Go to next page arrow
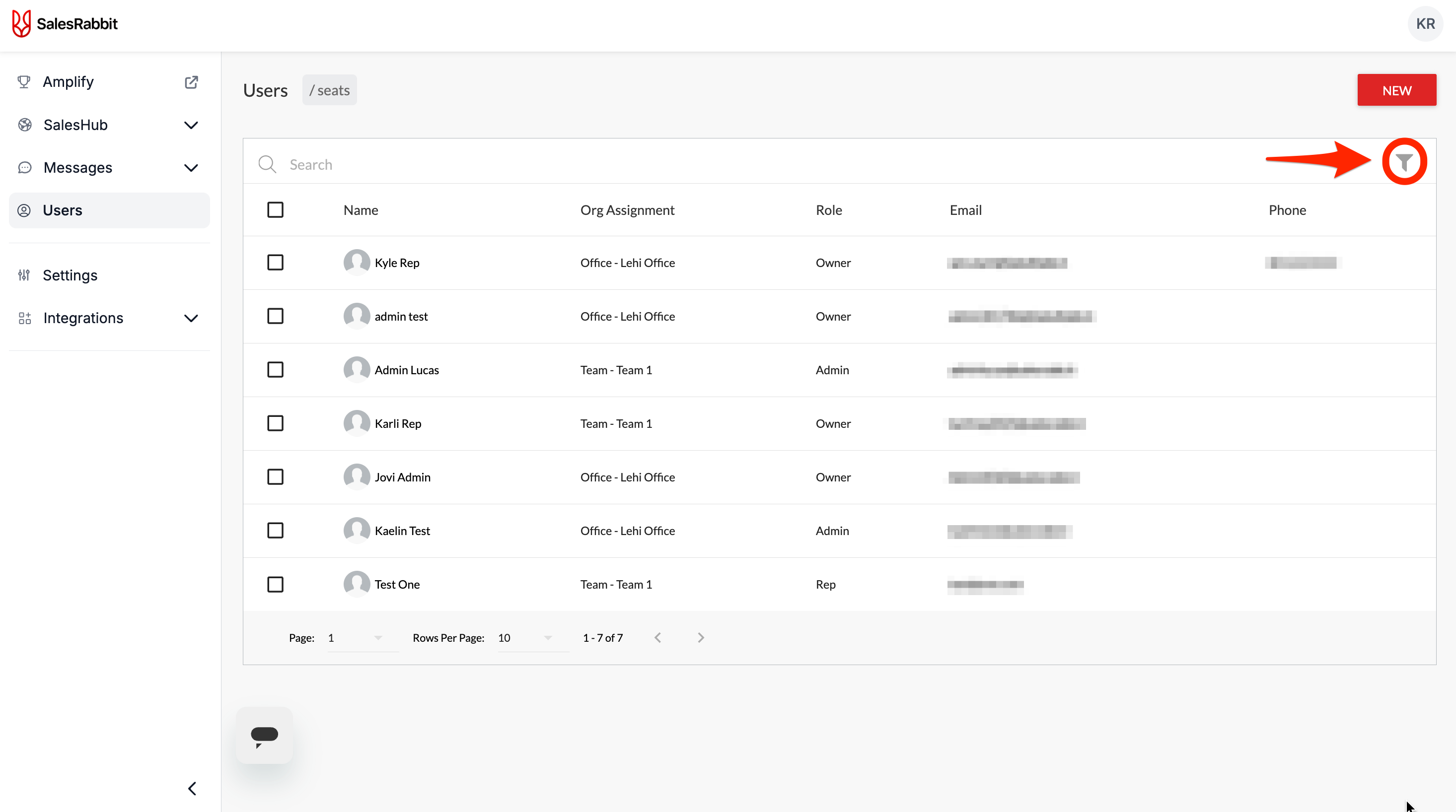This screenshot has height=812, width=1456. (x=701, y=637)
